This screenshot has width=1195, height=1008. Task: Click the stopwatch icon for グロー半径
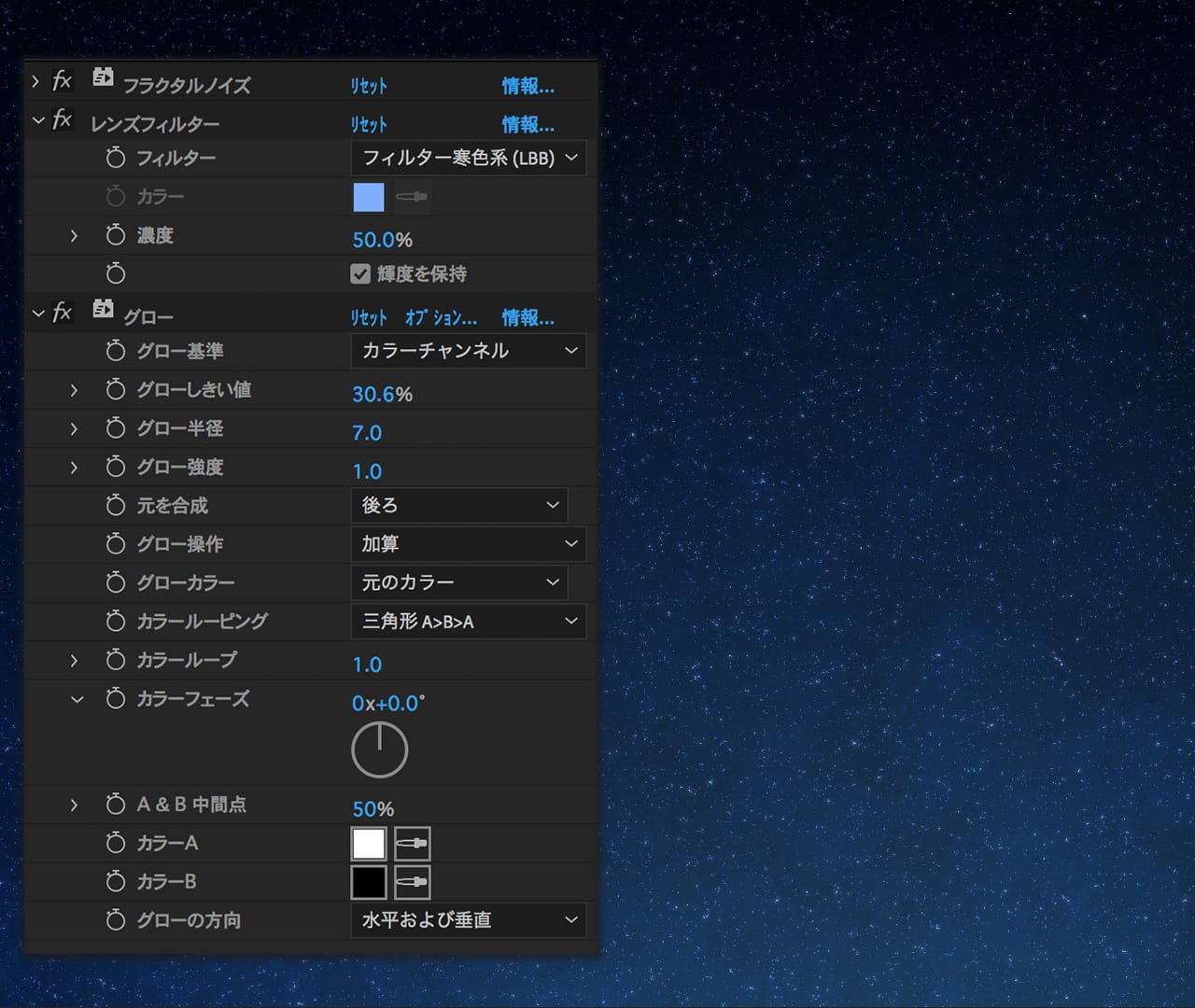click(116, 428)
